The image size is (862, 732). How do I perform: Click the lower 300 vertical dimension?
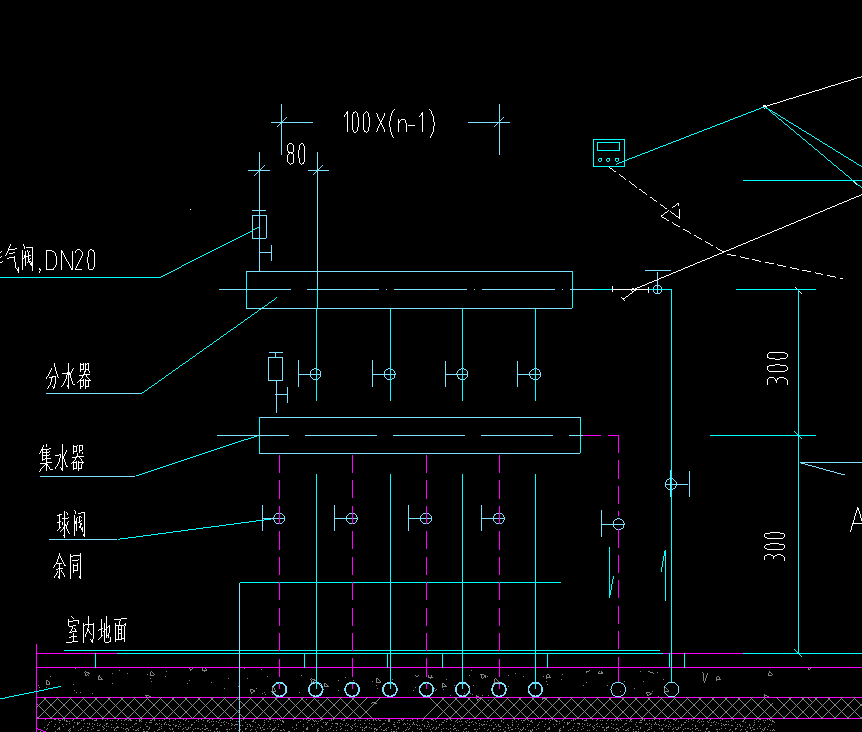pyautogui.click(x=775, y=546)
